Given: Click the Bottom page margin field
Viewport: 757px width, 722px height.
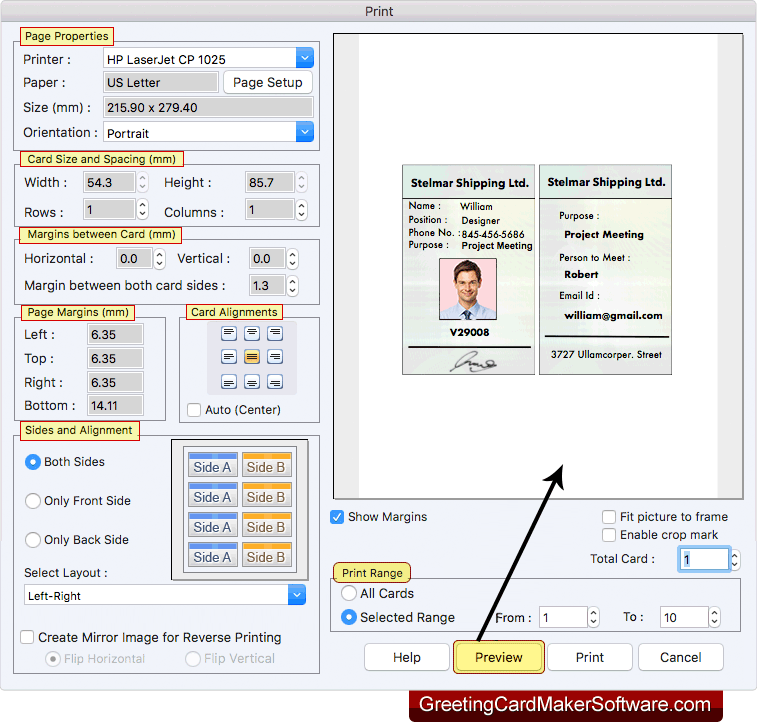Looking at the screenshot, I should [115, 405].
